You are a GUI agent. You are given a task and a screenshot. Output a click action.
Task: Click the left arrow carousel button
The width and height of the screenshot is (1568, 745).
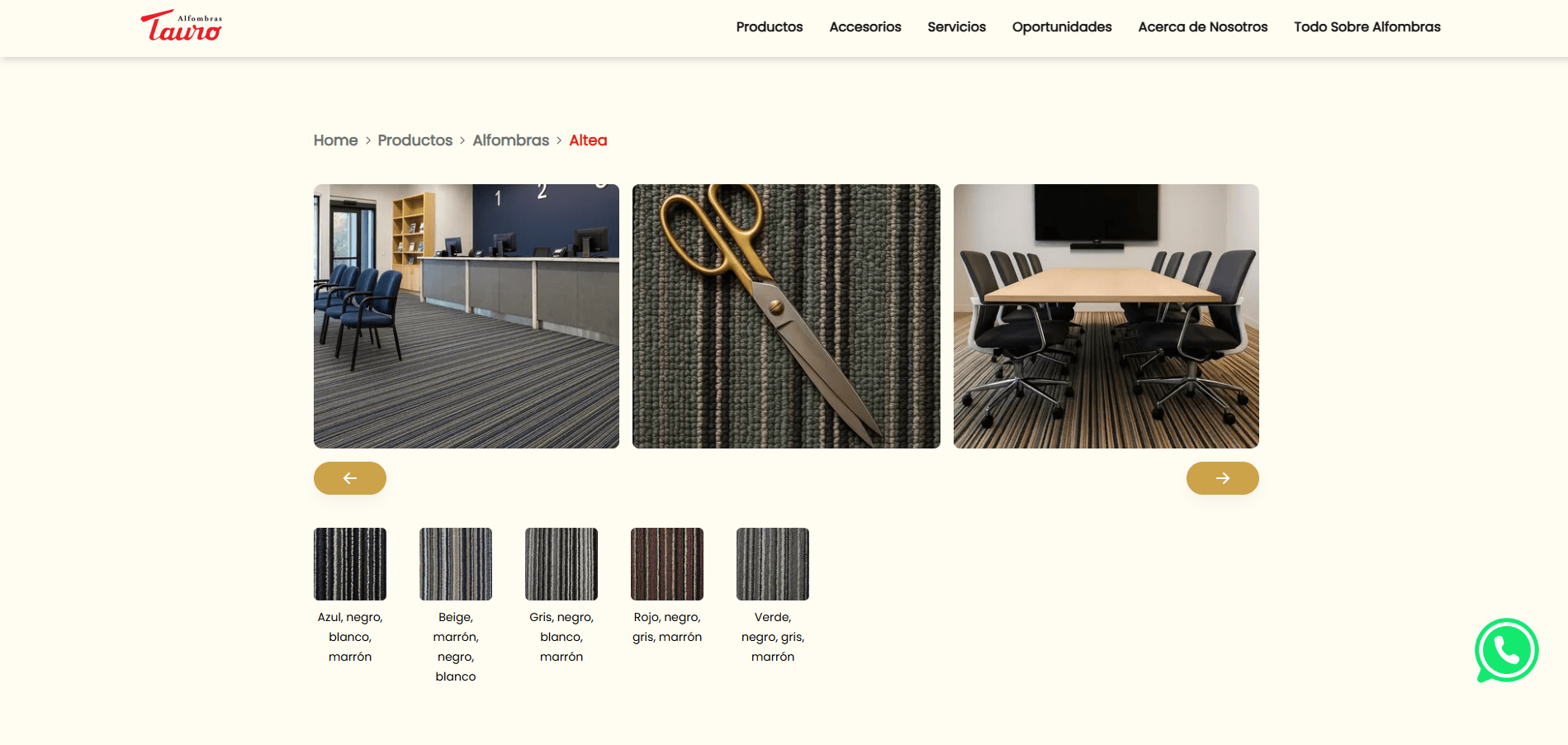tap(350, 478)
